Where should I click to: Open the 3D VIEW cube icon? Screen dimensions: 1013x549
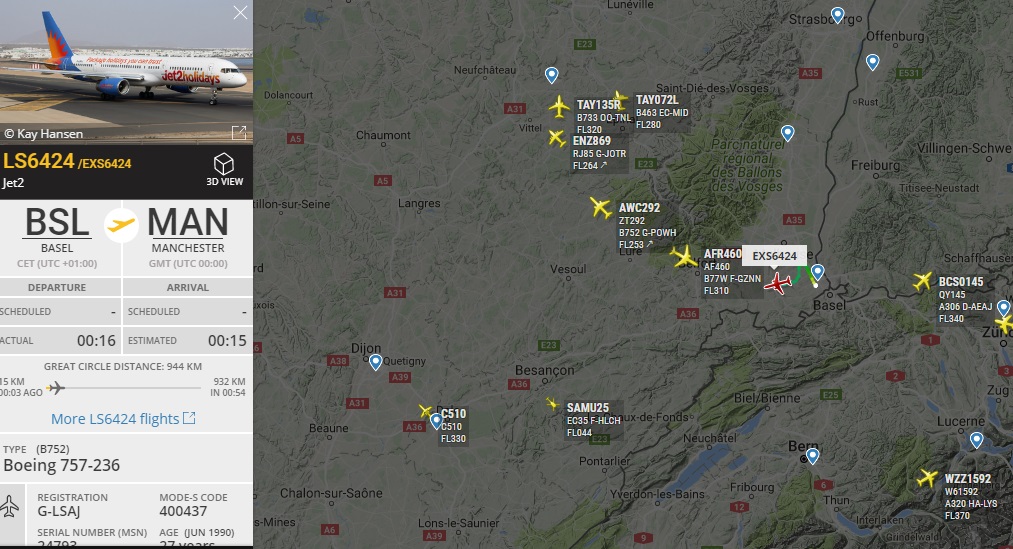tap(224, 164)
